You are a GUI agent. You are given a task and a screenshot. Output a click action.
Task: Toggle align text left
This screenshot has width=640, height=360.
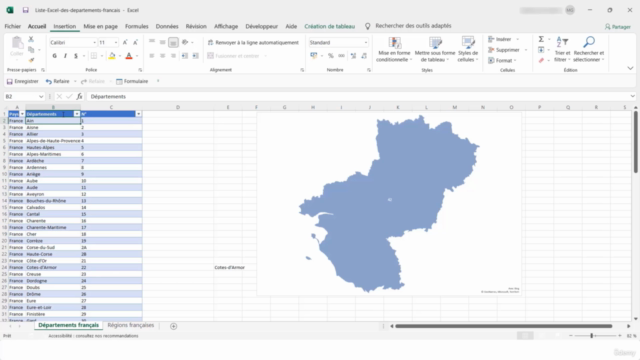click(152, 56)
